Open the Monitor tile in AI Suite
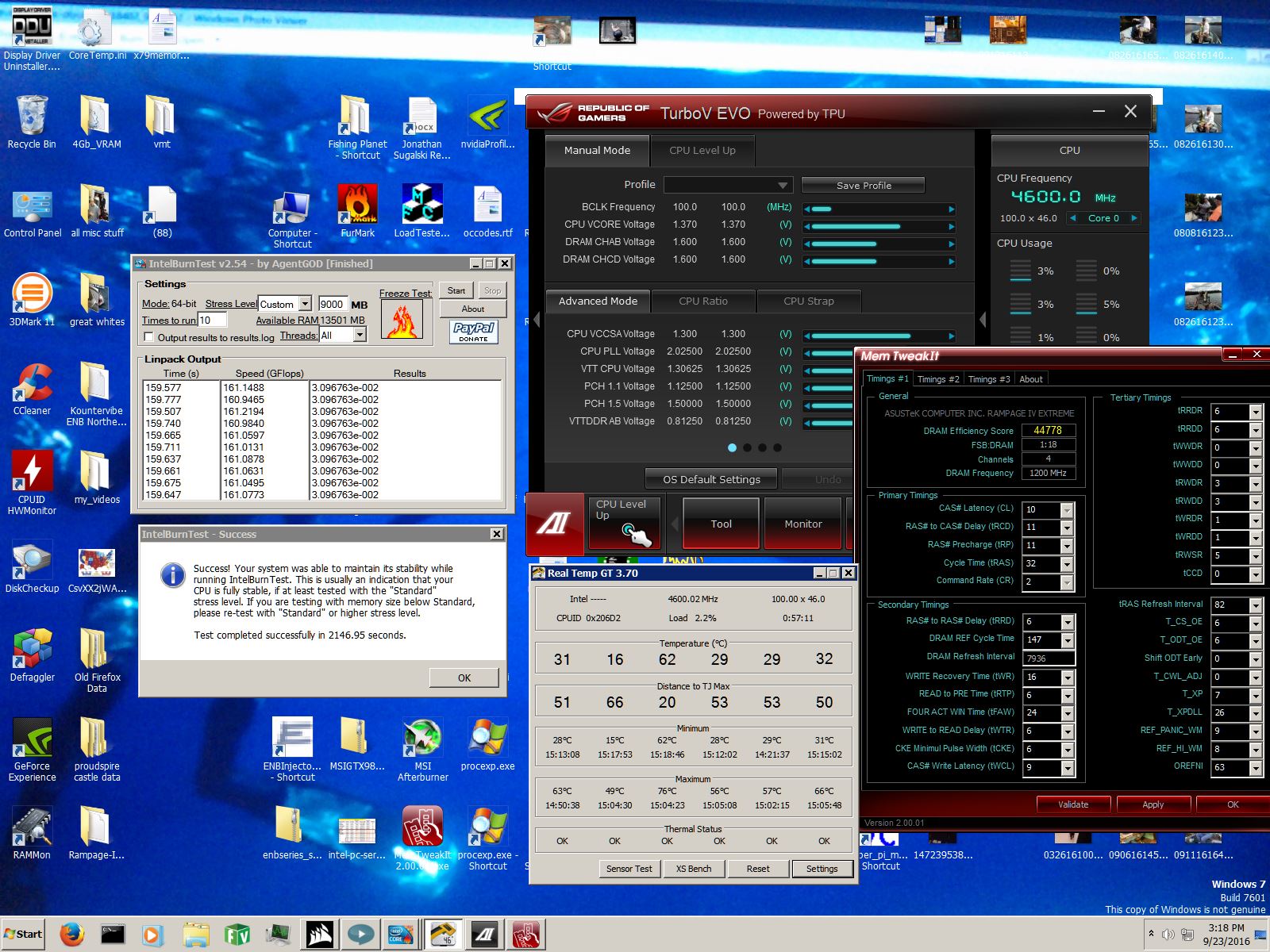Viewport: 1270px width, 952px height. pyautogui.click(x=803, y=524)
